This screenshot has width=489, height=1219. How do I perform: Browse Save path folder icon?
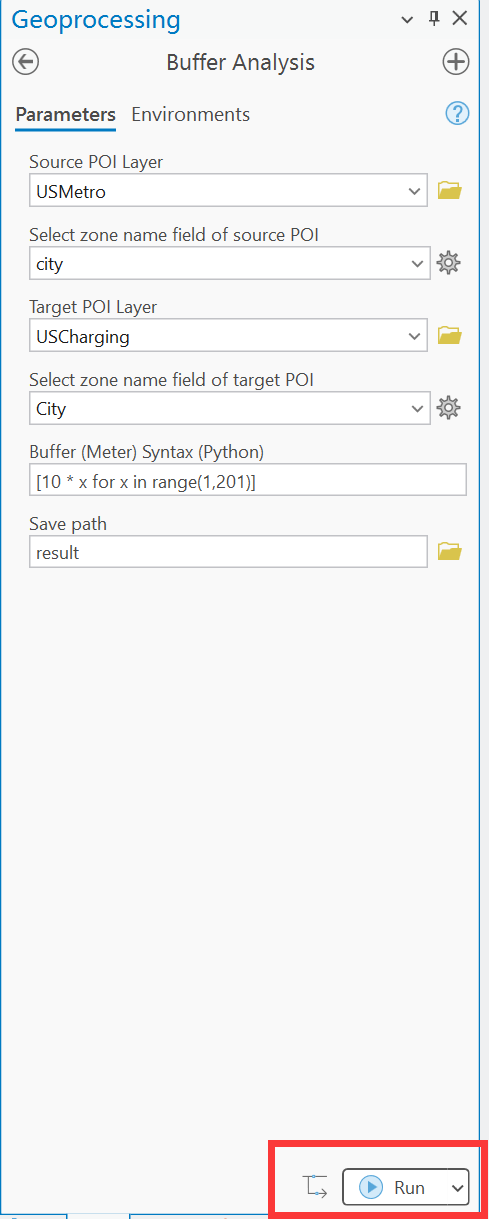pyautogui.click(x=450, y=551)
